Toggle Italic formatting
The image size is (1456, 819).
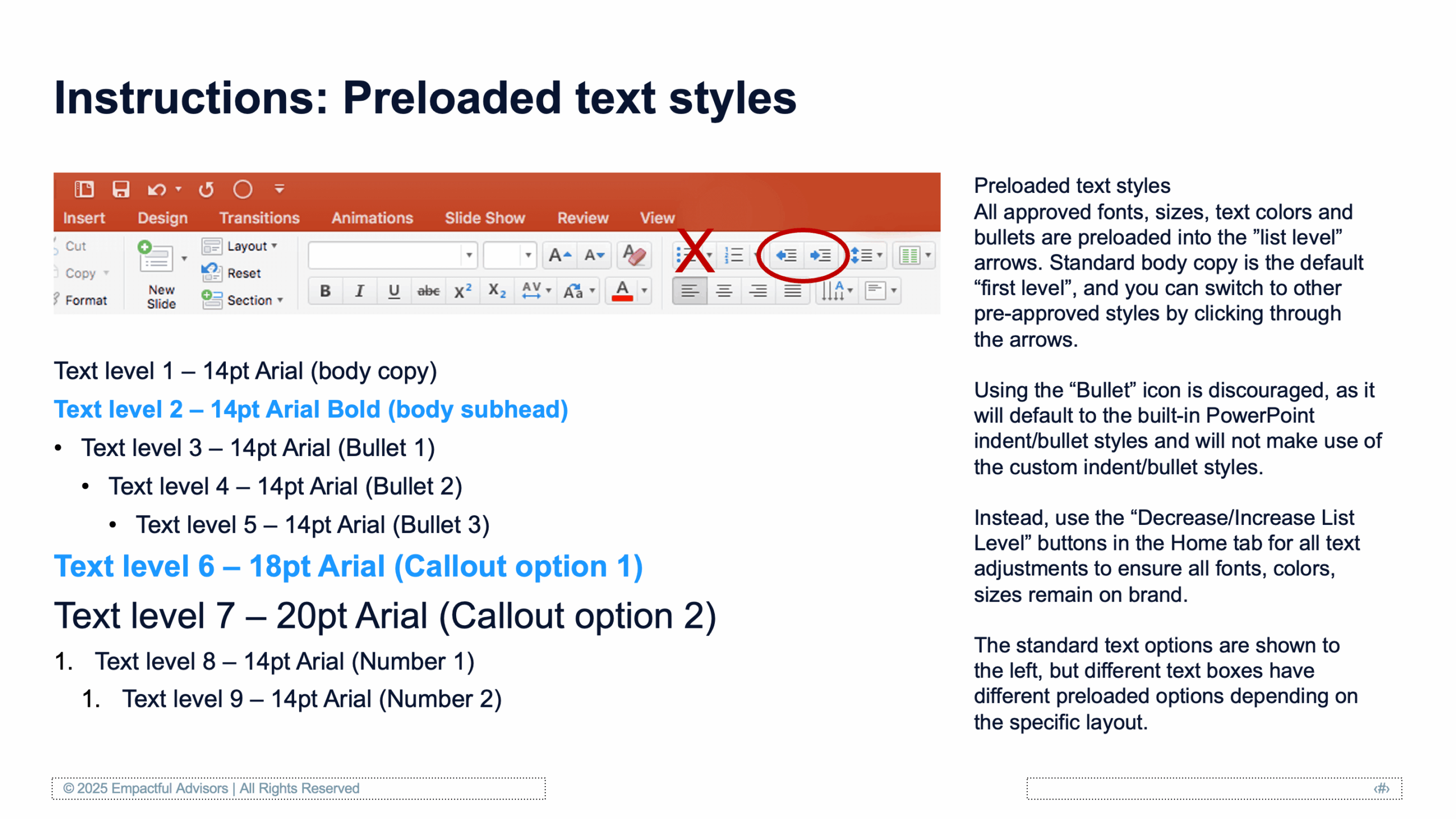pos(359,291)
